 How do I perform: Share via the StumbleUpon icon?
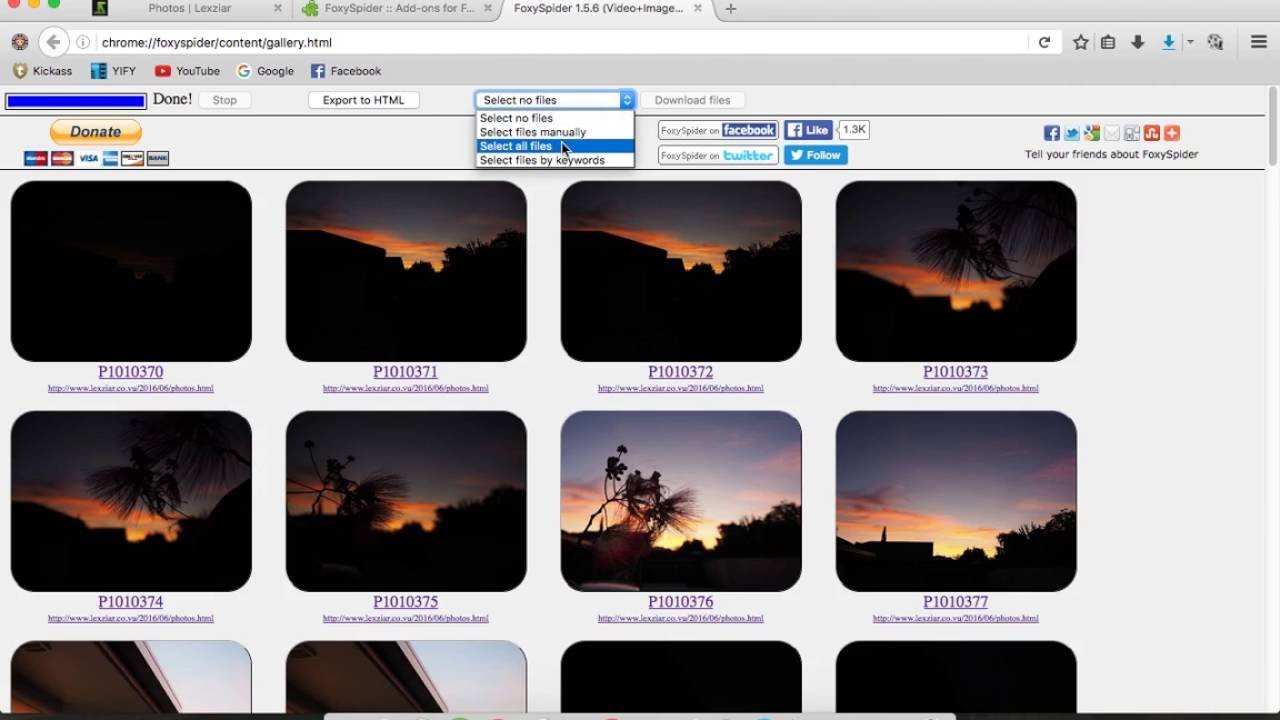1152,133
